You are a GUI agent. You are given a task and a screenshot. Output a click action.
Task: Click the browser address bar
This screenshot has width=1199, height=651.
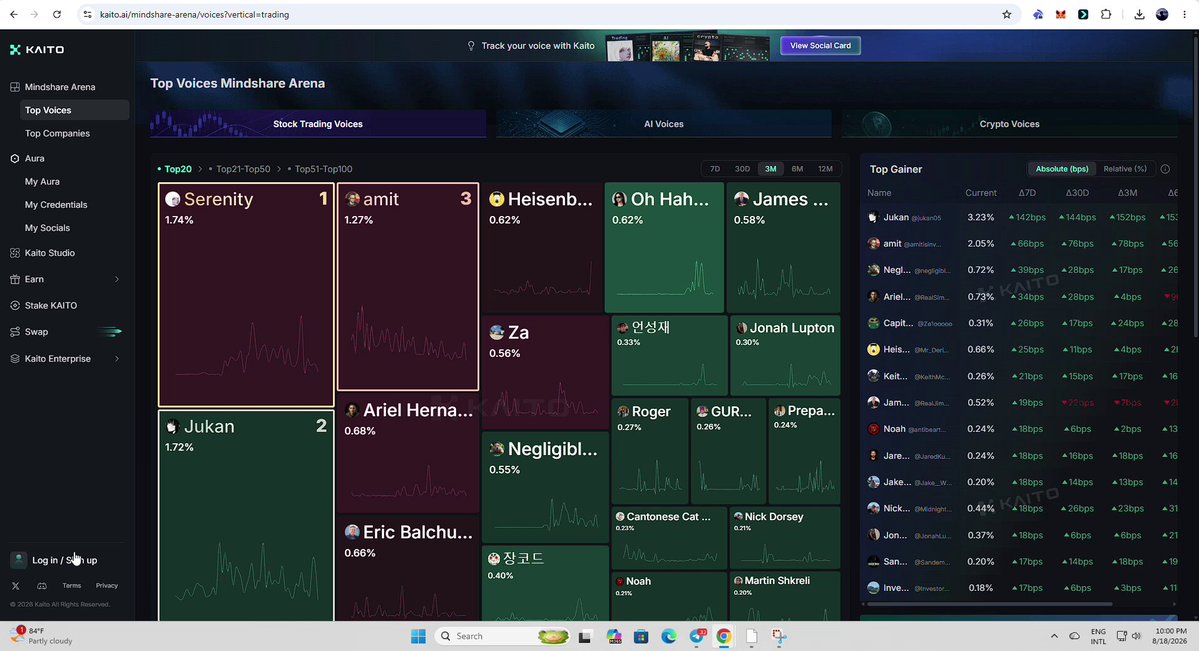click(535, 15)
